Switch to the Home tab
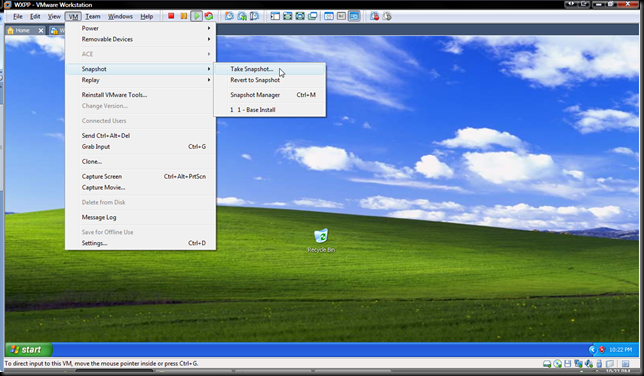The width and height of the screenshot is (644, 376). pyautogui.click(x=25, y=30)
